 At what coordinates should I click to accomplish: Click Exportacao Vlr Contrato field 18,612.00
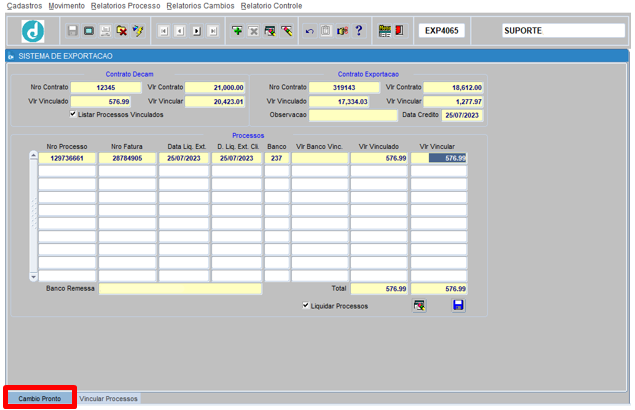453,88
